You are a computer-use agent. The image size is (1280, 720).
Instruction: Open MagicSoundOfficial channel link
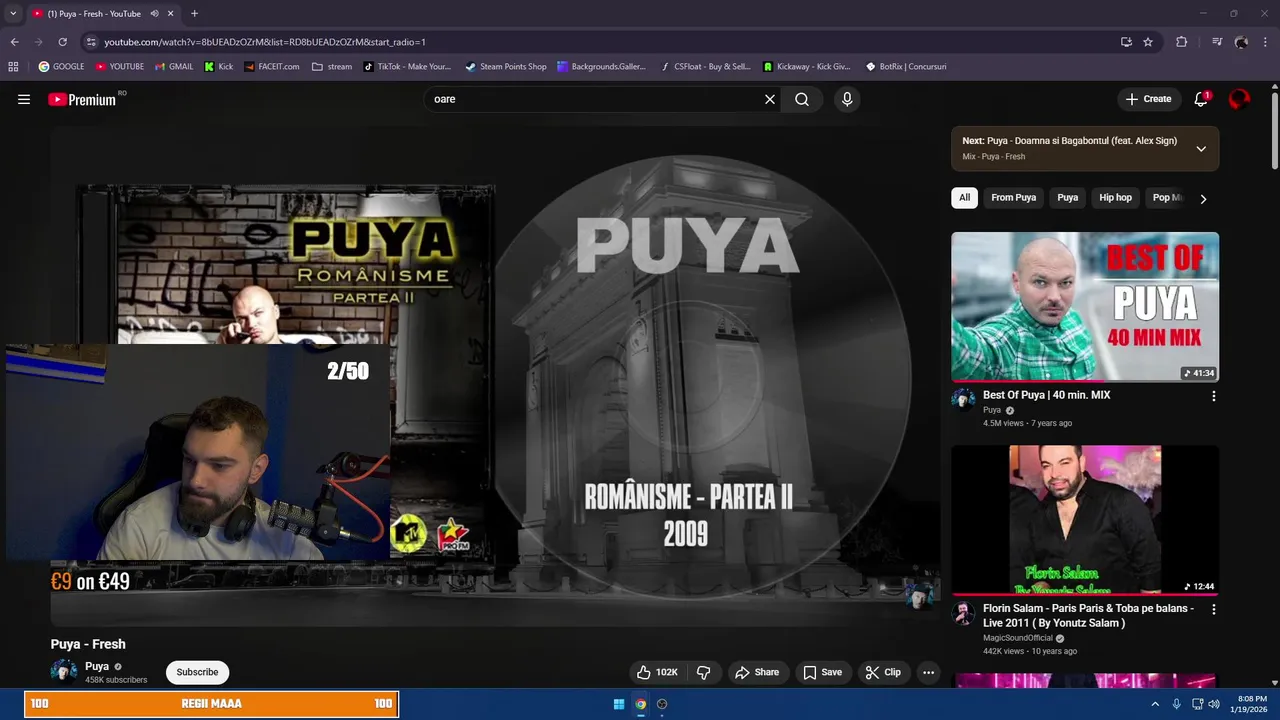(1018, 638)
